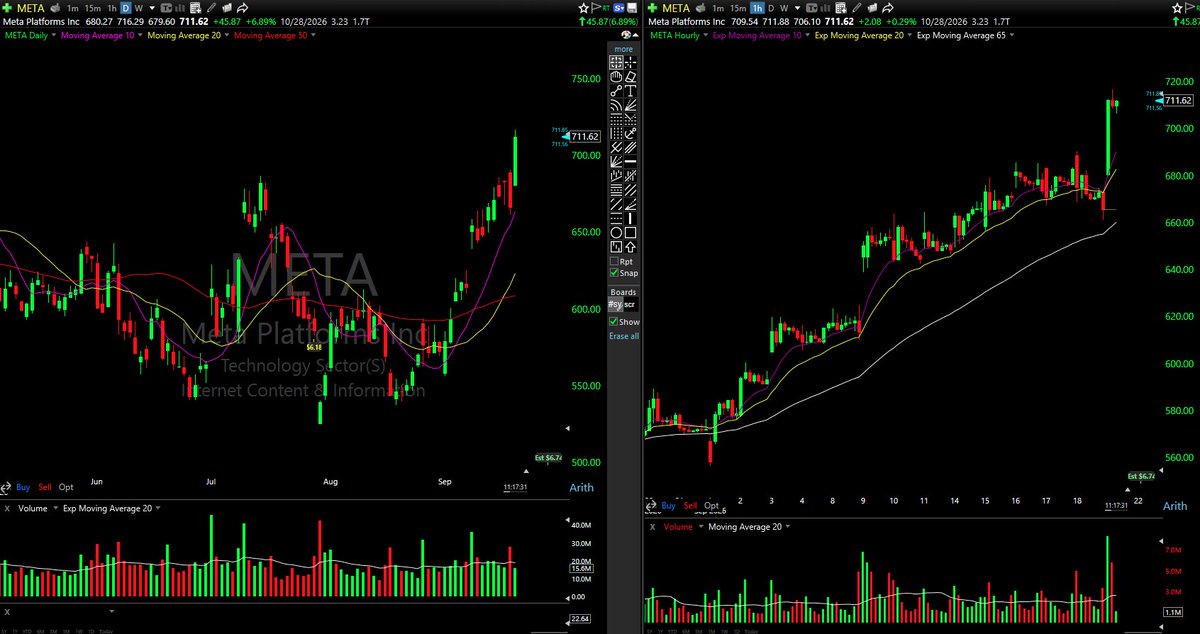The image size is (1200, 634).
Task: Click the Erase all link
Action: coord(624,336)
